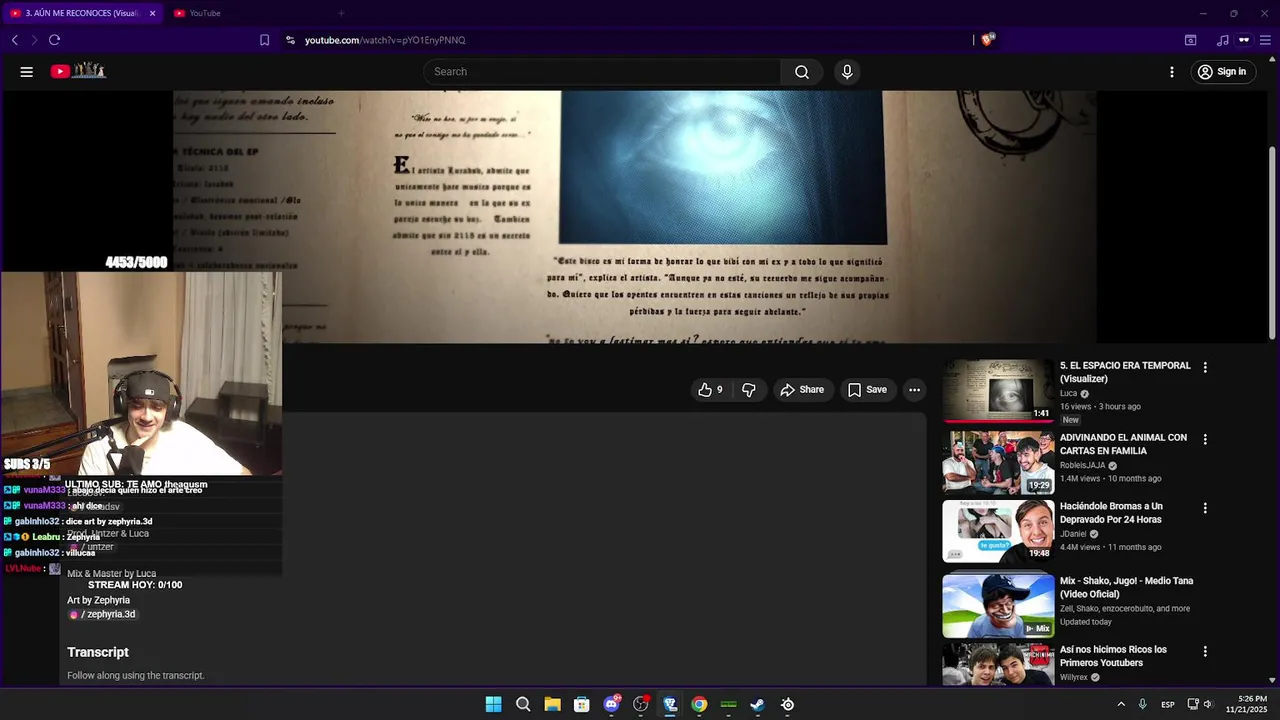Click the Transcript heading
Screen dimensions: 1280x720
click(98, 652)
